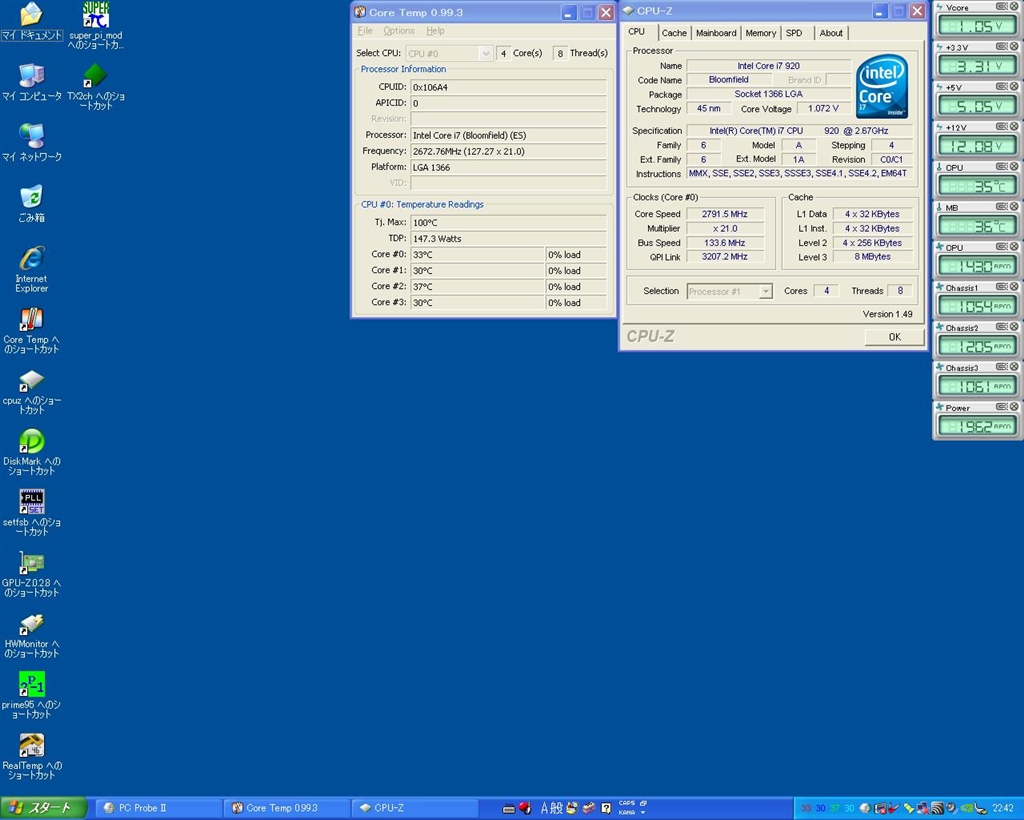Open the TX2ch desktop shortcut

click(x=95, y=76)
